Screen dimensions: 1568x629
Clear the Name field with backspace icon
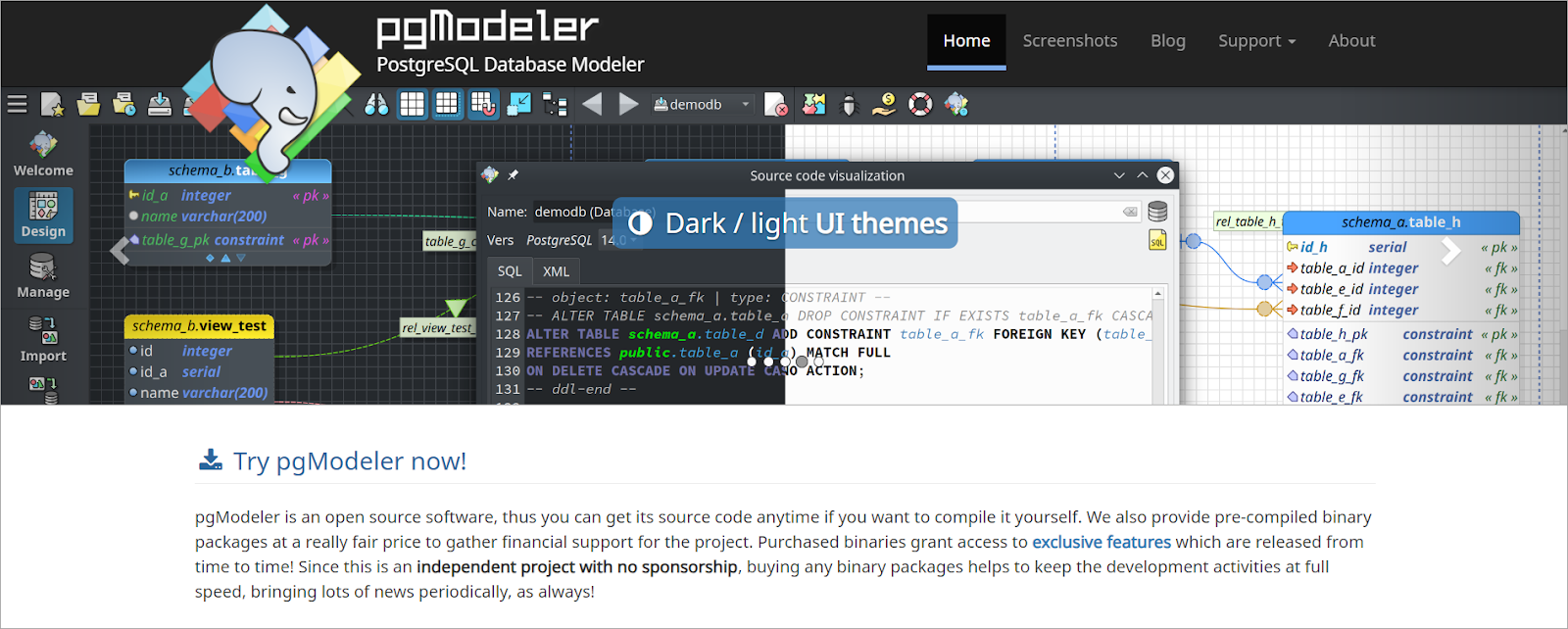tap(1130, 212)
